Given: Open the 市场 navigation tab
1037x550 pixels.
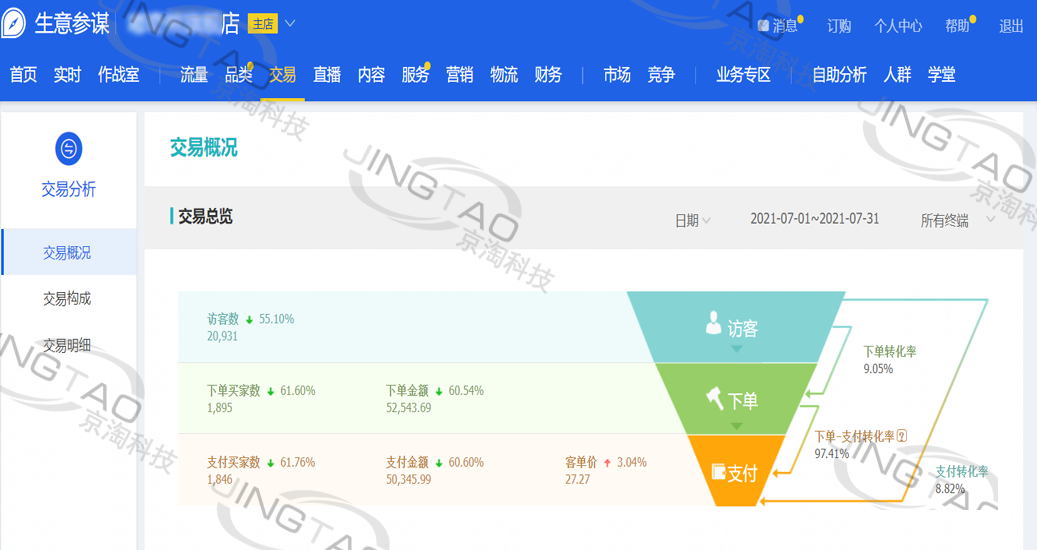Looking at the screenshot, I should (x=617, y=75).
